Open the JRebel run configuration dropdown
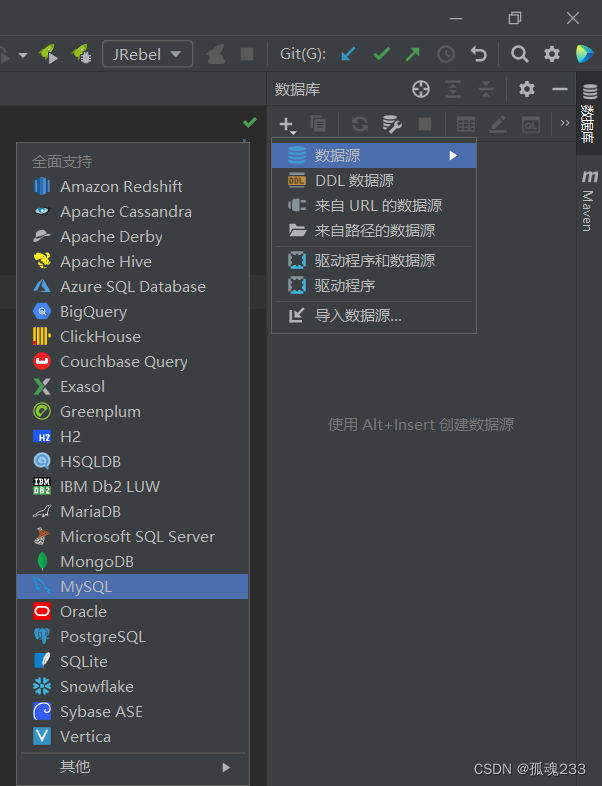Screen dimensions: 602x786 147,54
